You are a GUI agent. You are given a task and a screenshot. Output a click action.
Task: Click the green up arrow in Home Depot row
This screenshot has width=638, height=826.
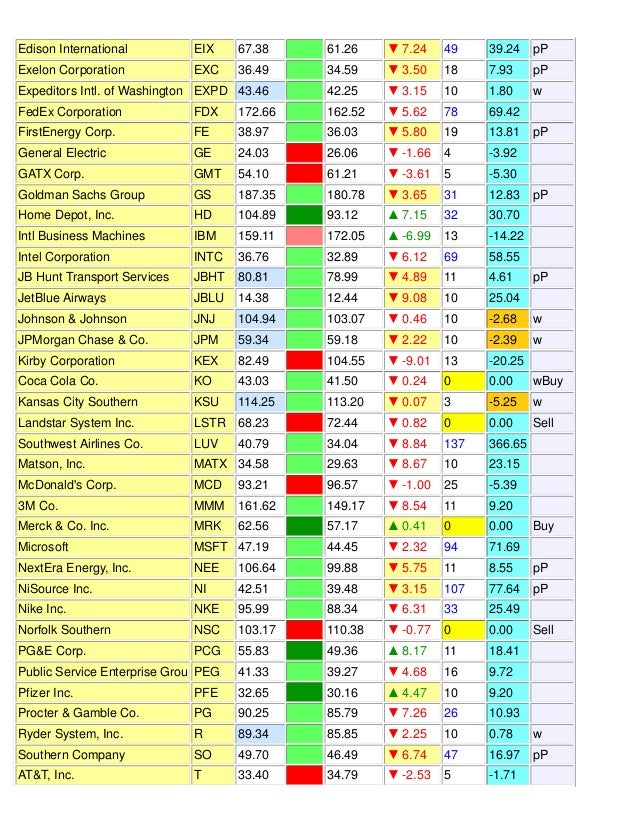click(393, 215)
